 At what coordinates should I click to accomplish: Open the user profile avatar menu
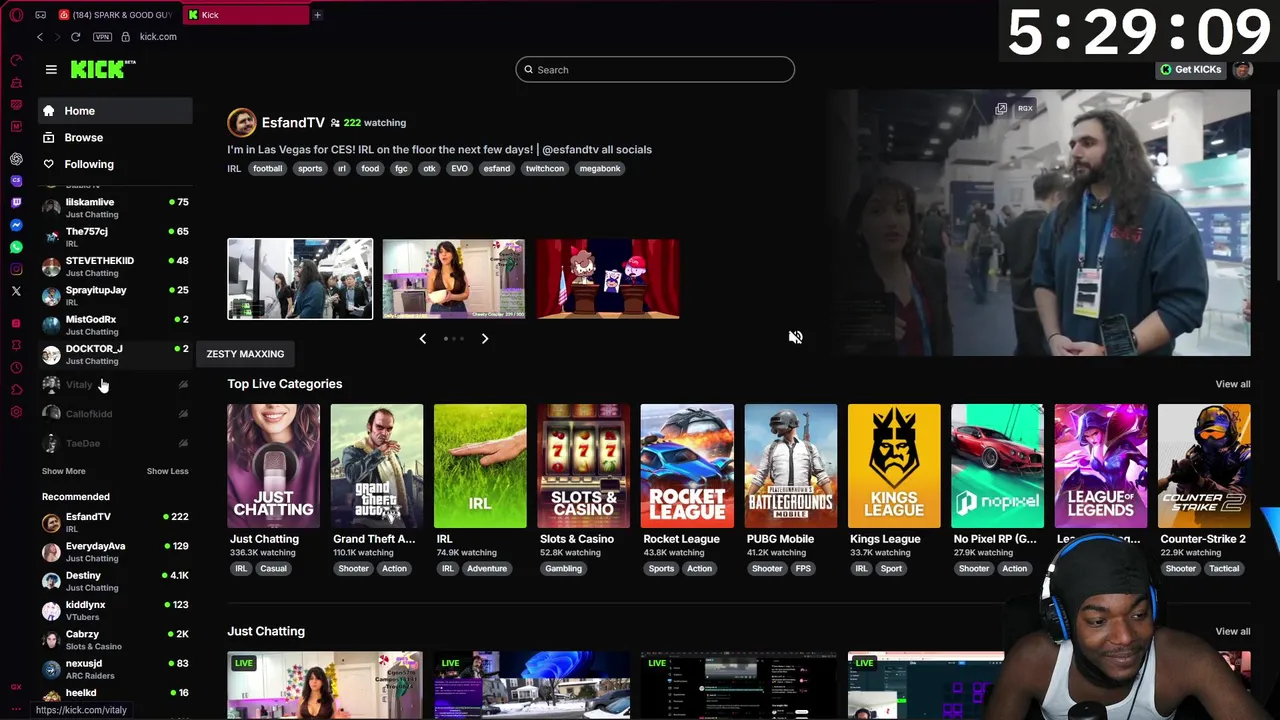1242,70
